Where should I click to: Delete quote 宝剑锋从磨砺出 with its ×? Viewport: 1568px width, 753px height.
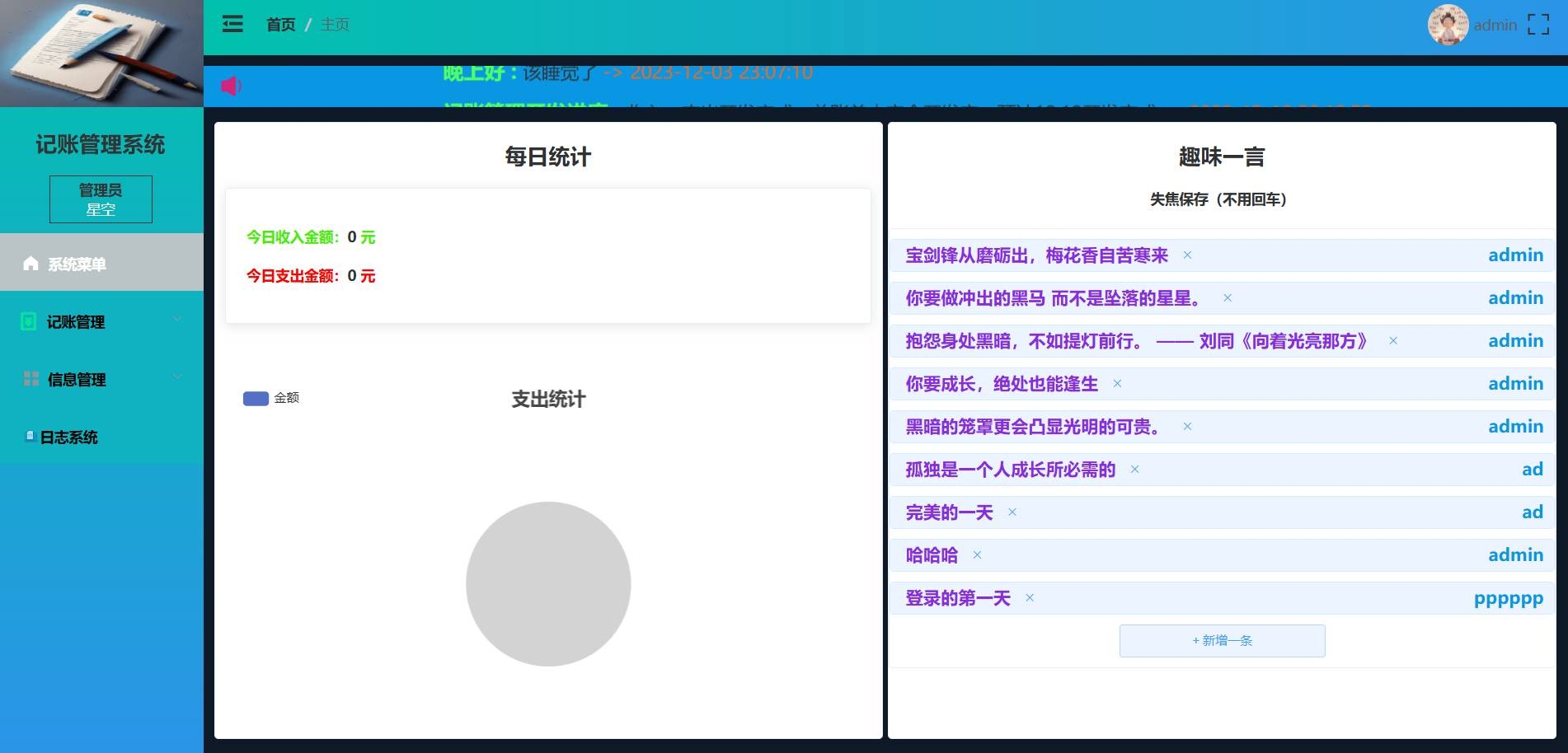(x=1187, y=255)
